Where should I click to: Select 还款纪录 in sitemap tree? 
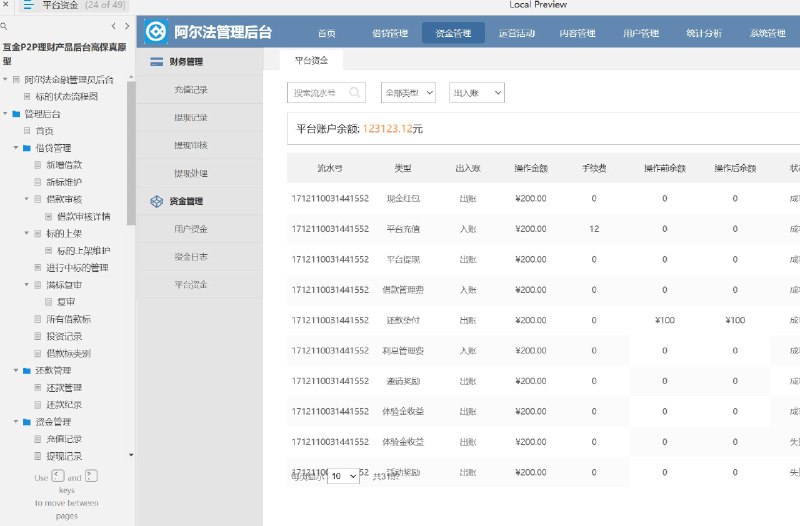(x=64, y=405)
